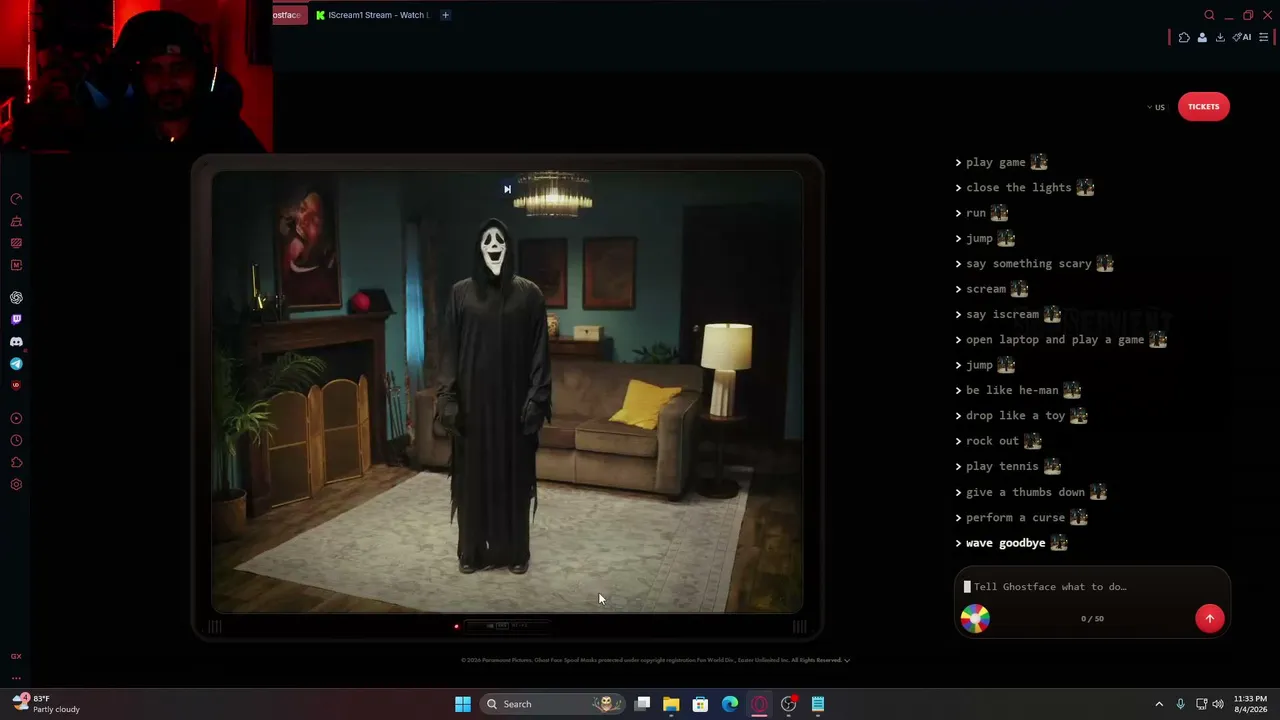Screen dimensions: 1280x720
Task: Click the GX logo in sidebar
Action: click(16, 656)
